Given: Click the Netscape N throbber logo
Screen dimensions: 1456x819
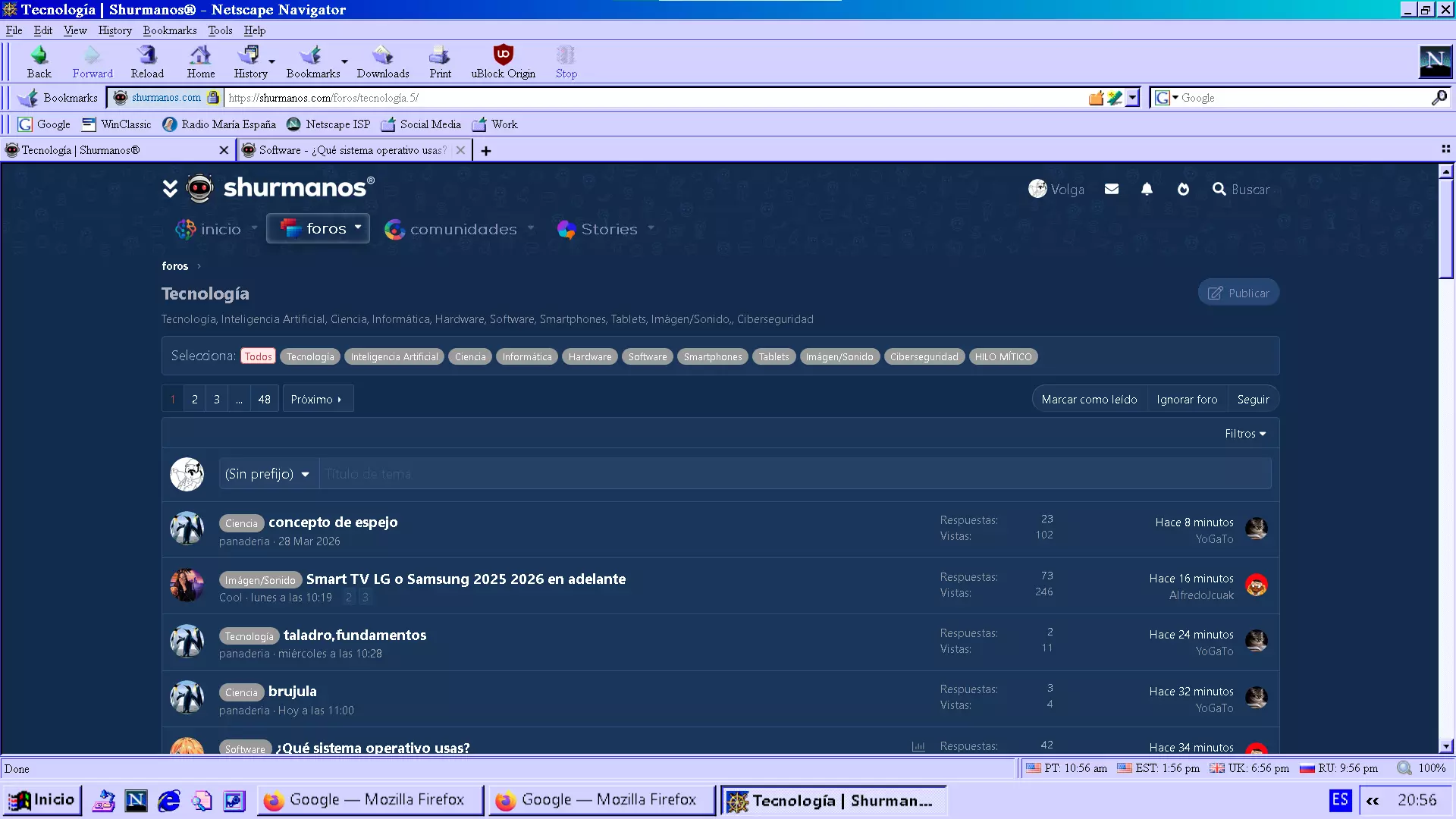Looking at the screenshot, I should click(1435, 61).
